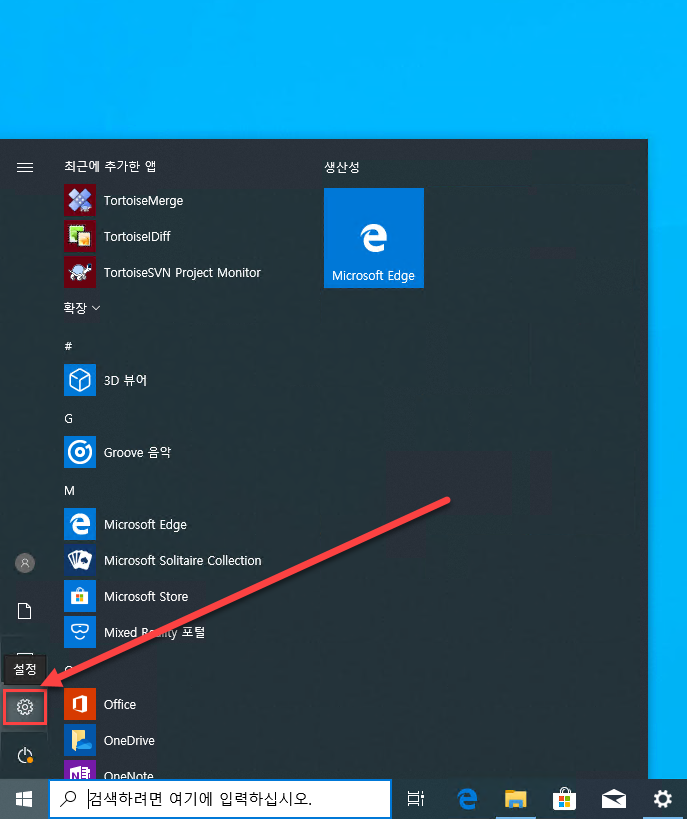The height and width of the screenshot is (819, 687).
Task: Launch Edge from the taskbar
Action: pos(467,799)
